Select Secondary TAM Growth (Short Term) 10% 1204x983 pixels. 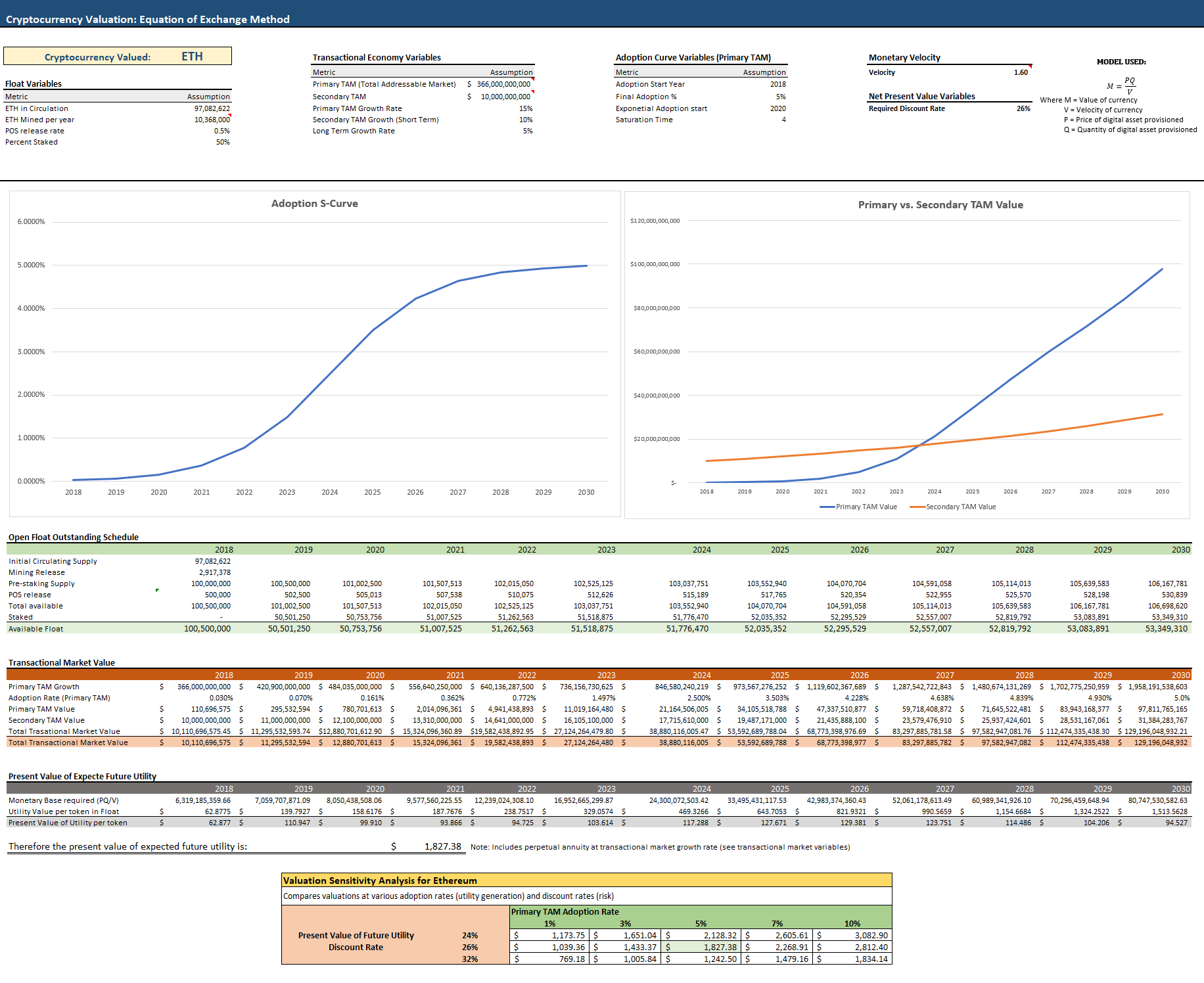click(526, 120)
